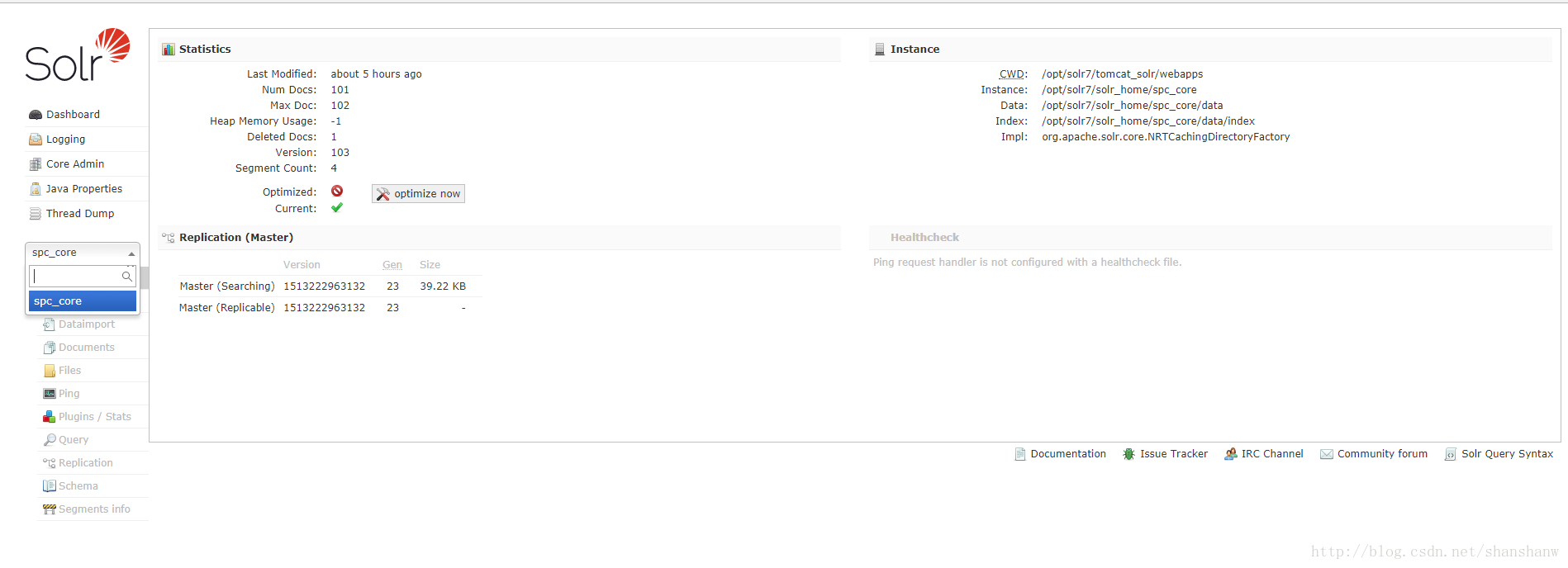Image resolution: width=1568 pixels, height=568 pixels.
Task: Click the Master (Replicable) row label
Action: [226, 308]
